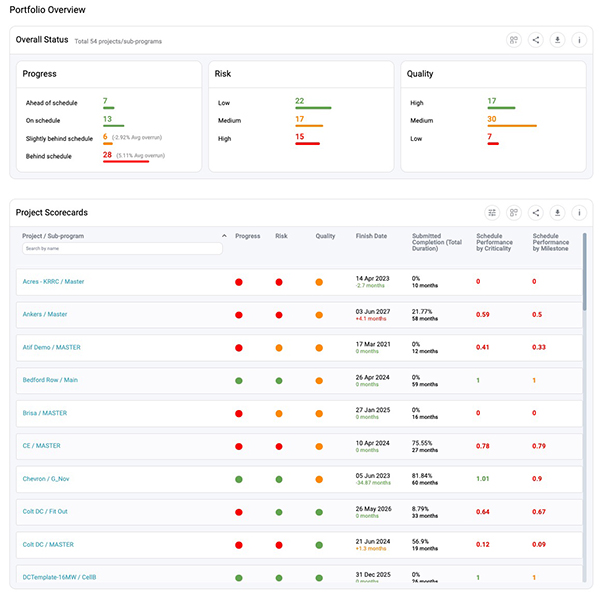This screenshot has height=600, width=600.
Task: Download the Overall Status panel data
Action: tap(558, 40)
